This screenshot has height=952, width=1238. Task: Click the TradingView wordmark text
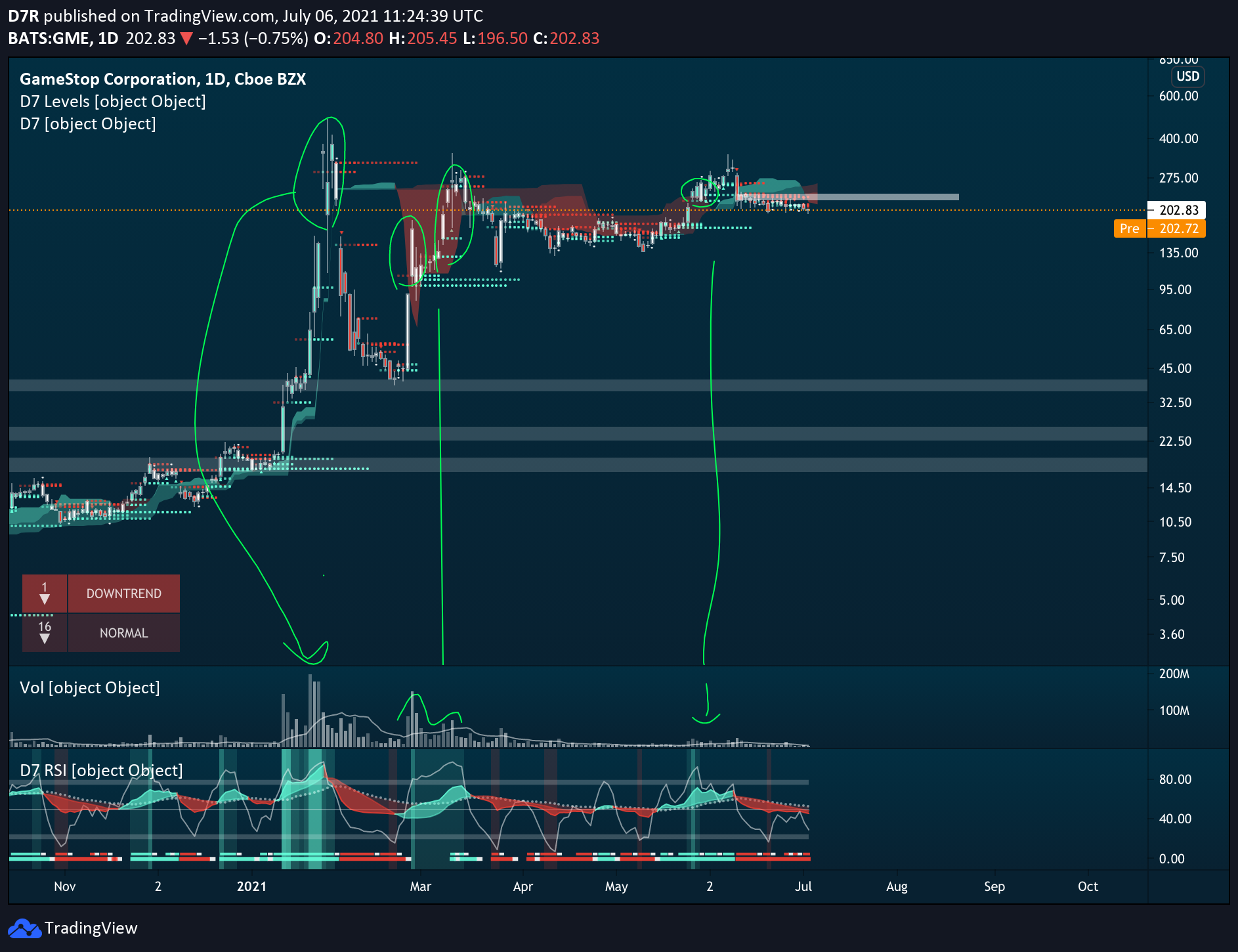(x=91, y=928)
